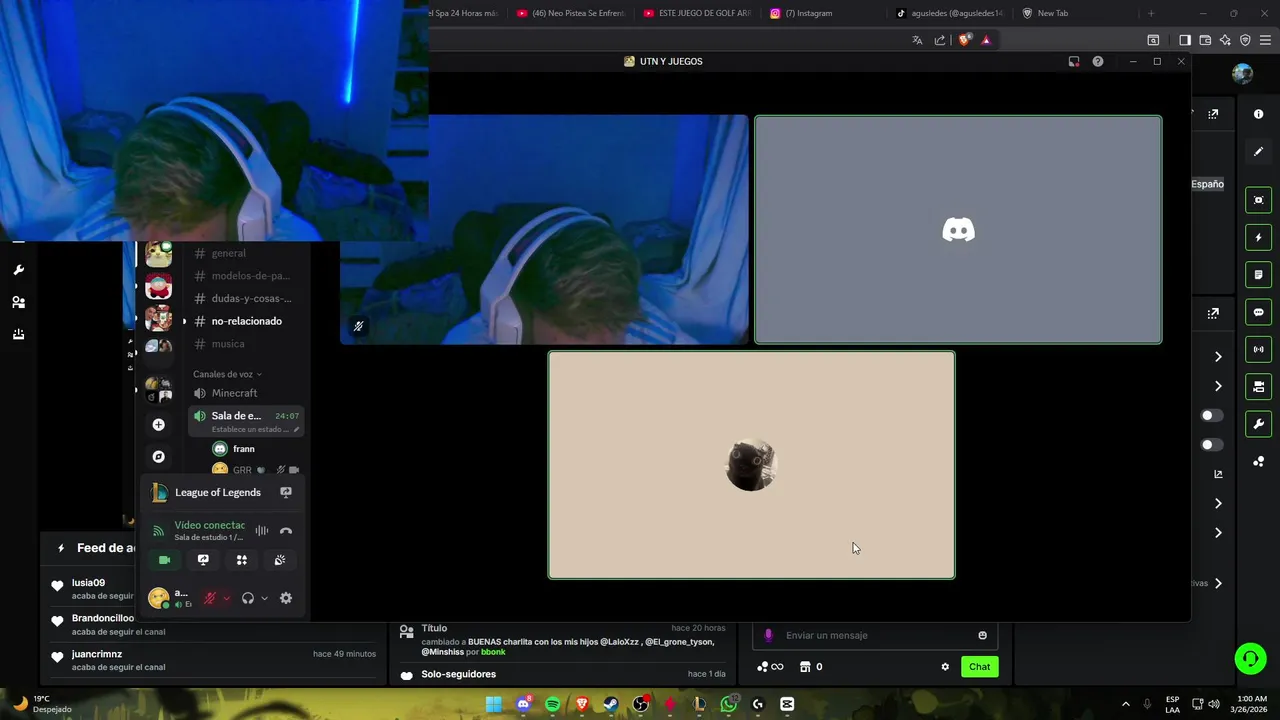This screenshot has height=720, width=1280.
Task: Open the modelos-de-pa channel
Action: pyautogui.click(x=246, y=276)
